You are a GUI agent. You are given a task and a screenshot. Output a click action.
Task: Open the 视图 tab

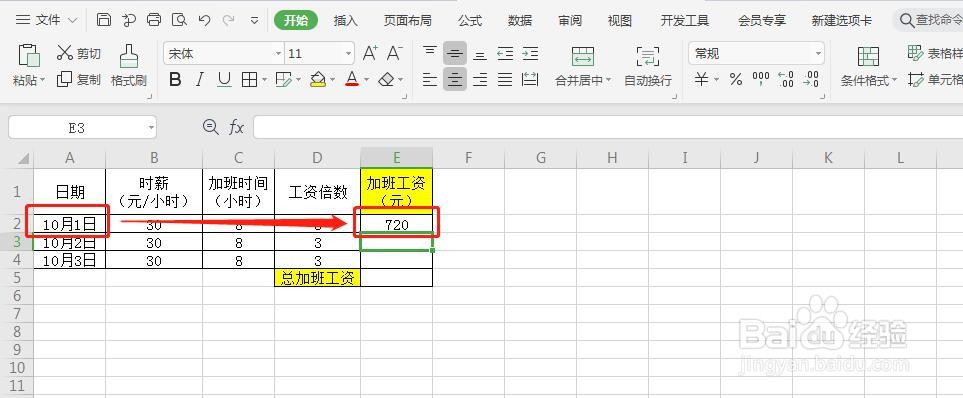(620, 20)
